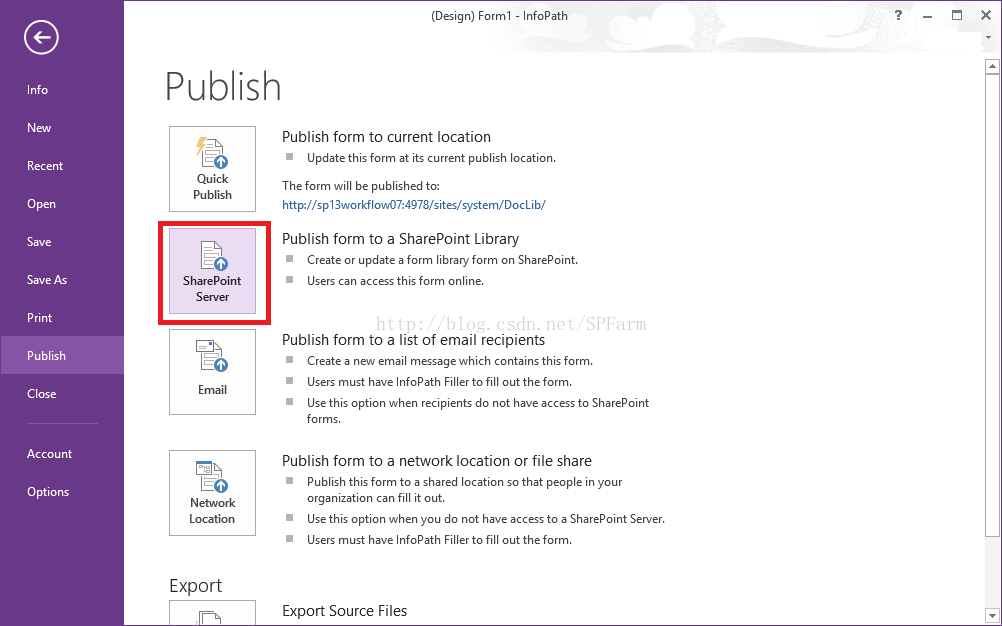
Task: Click 'Users can access this form online.' text
Action: [396, 281]
